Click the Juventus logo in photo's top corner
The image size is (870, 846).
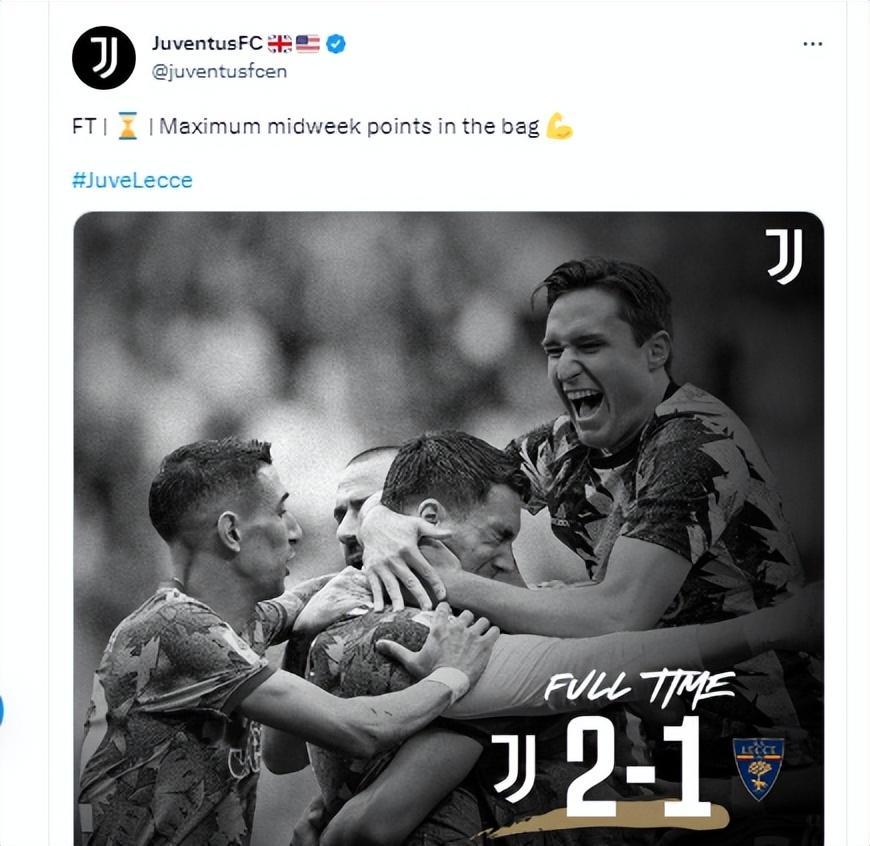784,256
